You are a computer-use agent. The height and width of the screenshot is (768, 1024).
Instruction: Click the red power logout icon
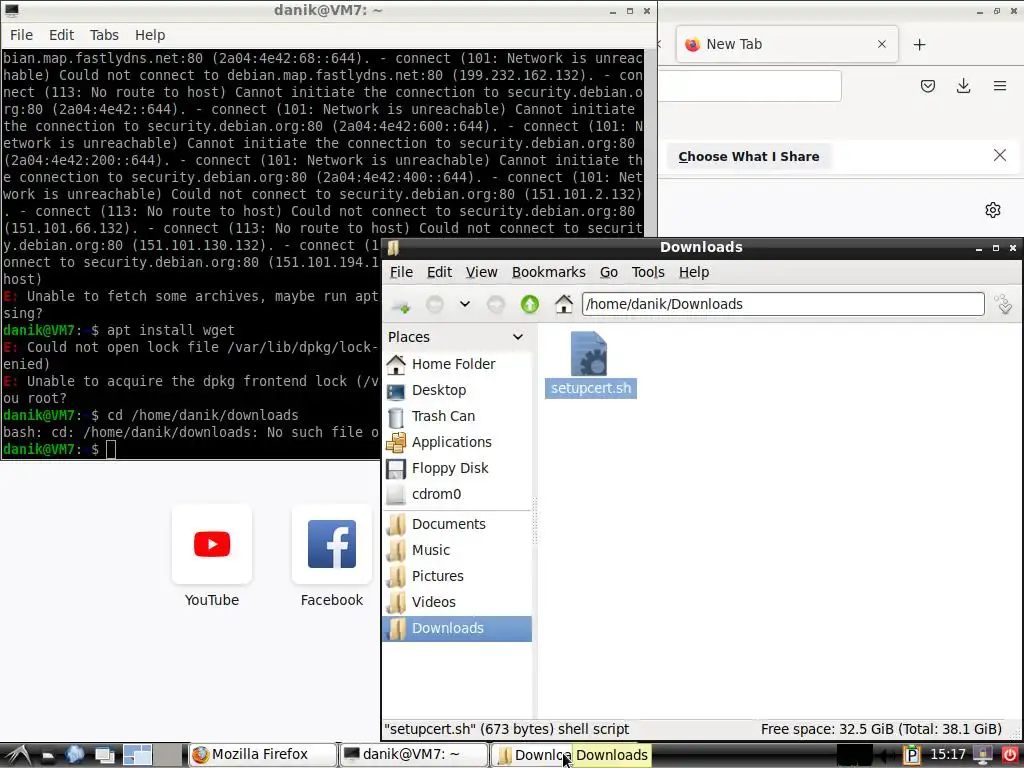[x=1010, y=755]
